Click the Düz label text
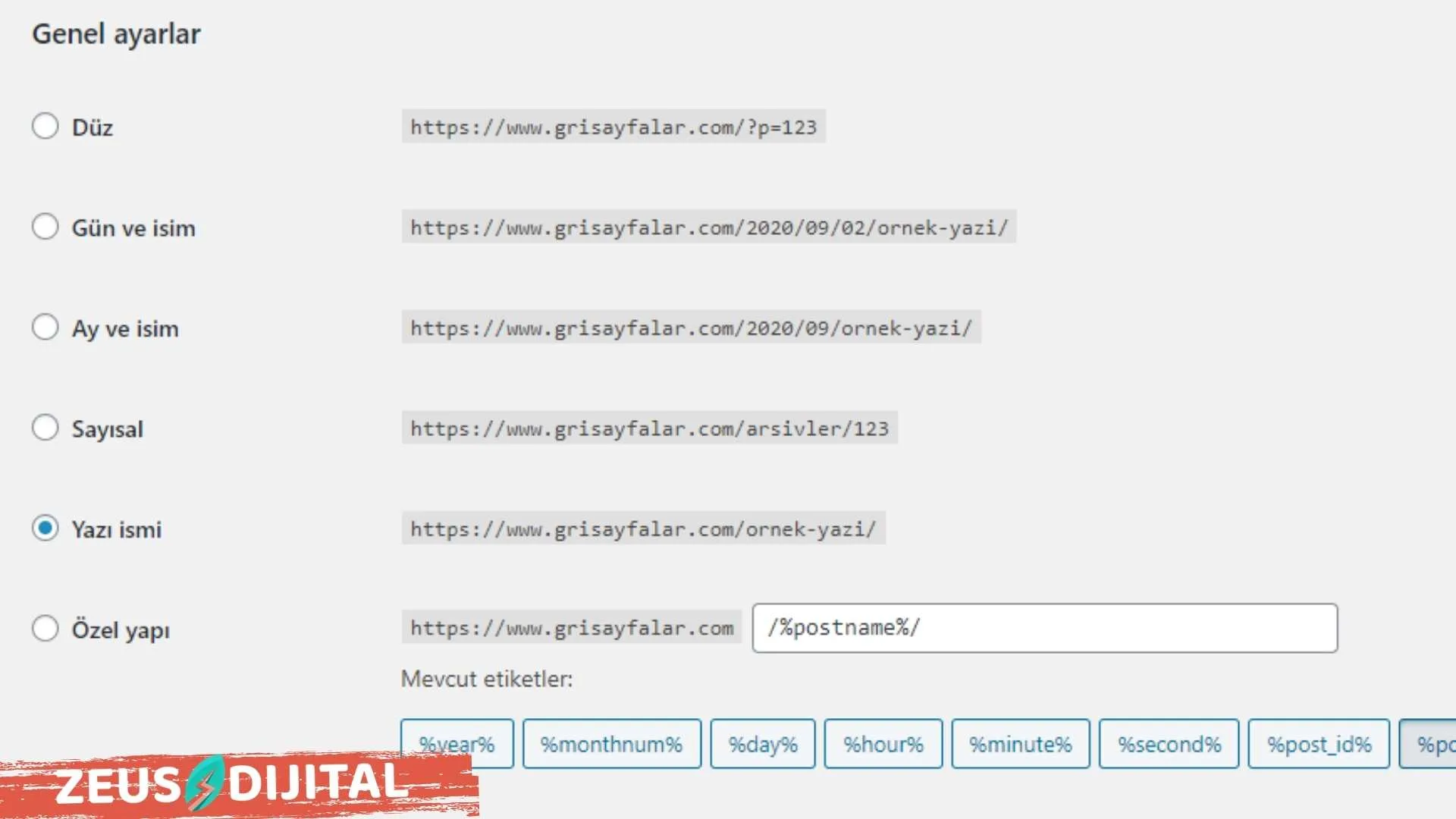The height and width of the screenshot is (819, 1456). pos(93,127)
